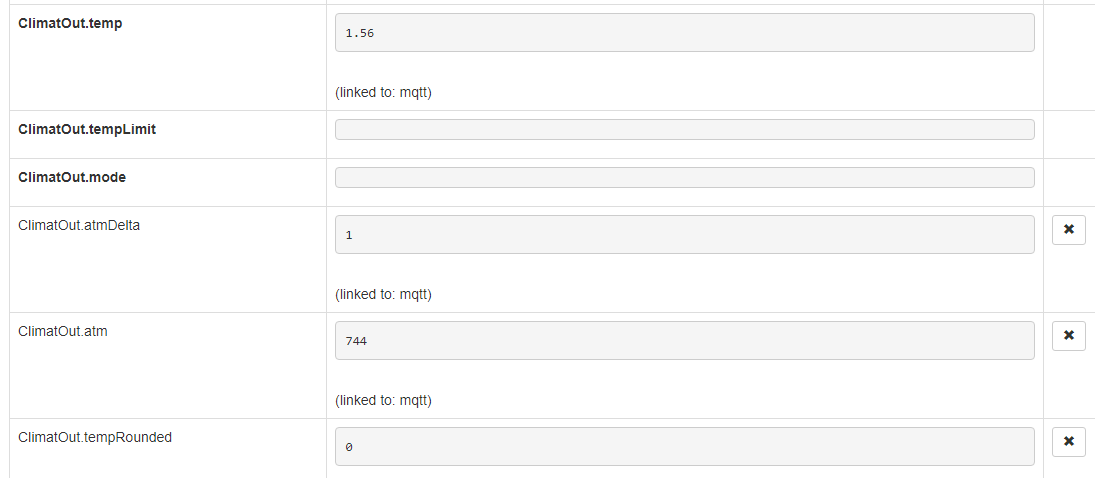Select the ClimatOut.atm field showing 744
Image resolution: width=1095 pixels, height=478 pixels.
click(x=684, y=341)
